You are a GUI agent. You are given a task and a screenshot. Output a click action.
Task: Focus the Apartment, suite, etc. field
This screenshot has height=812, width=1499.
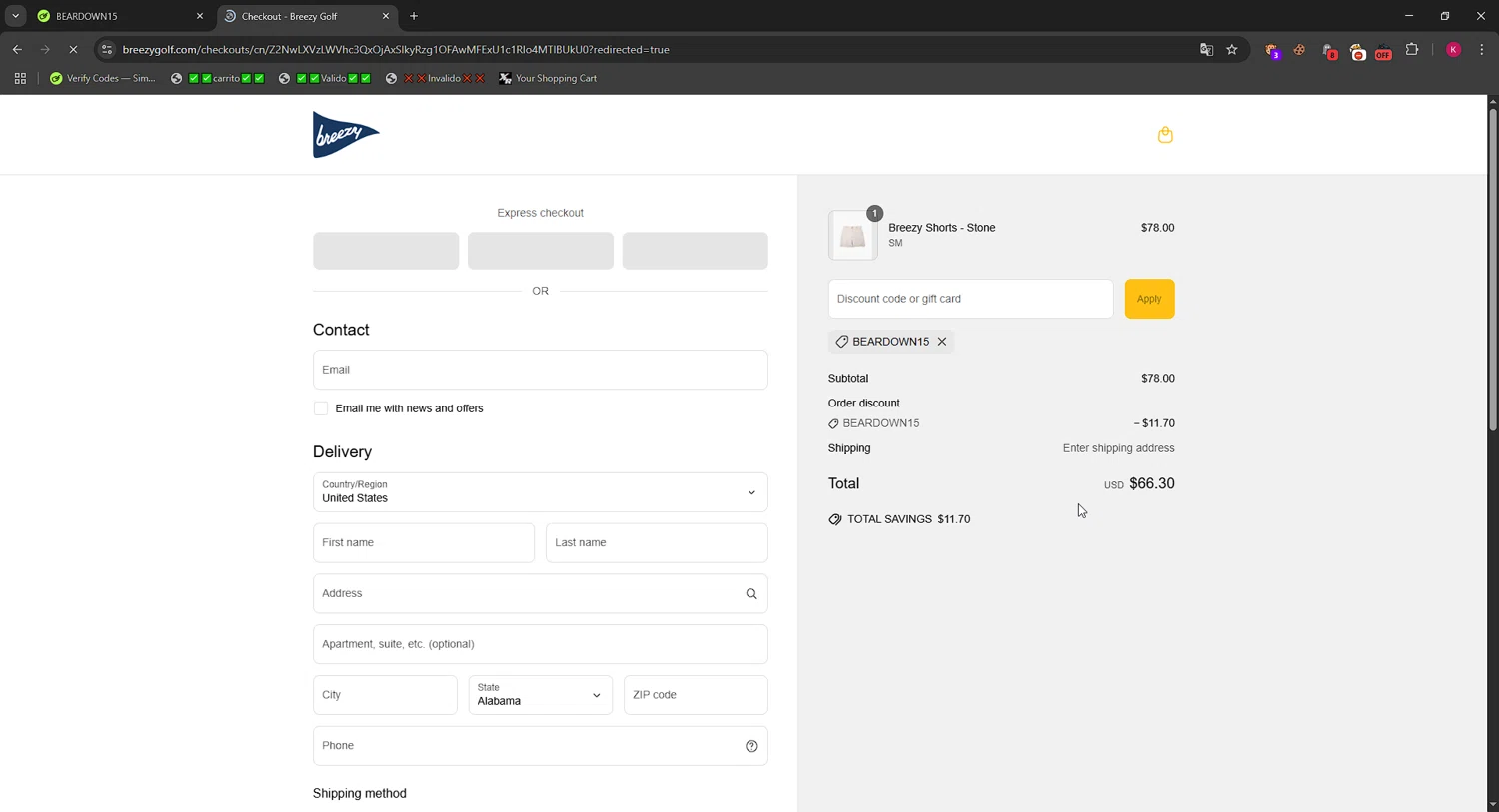pos(540,644)
